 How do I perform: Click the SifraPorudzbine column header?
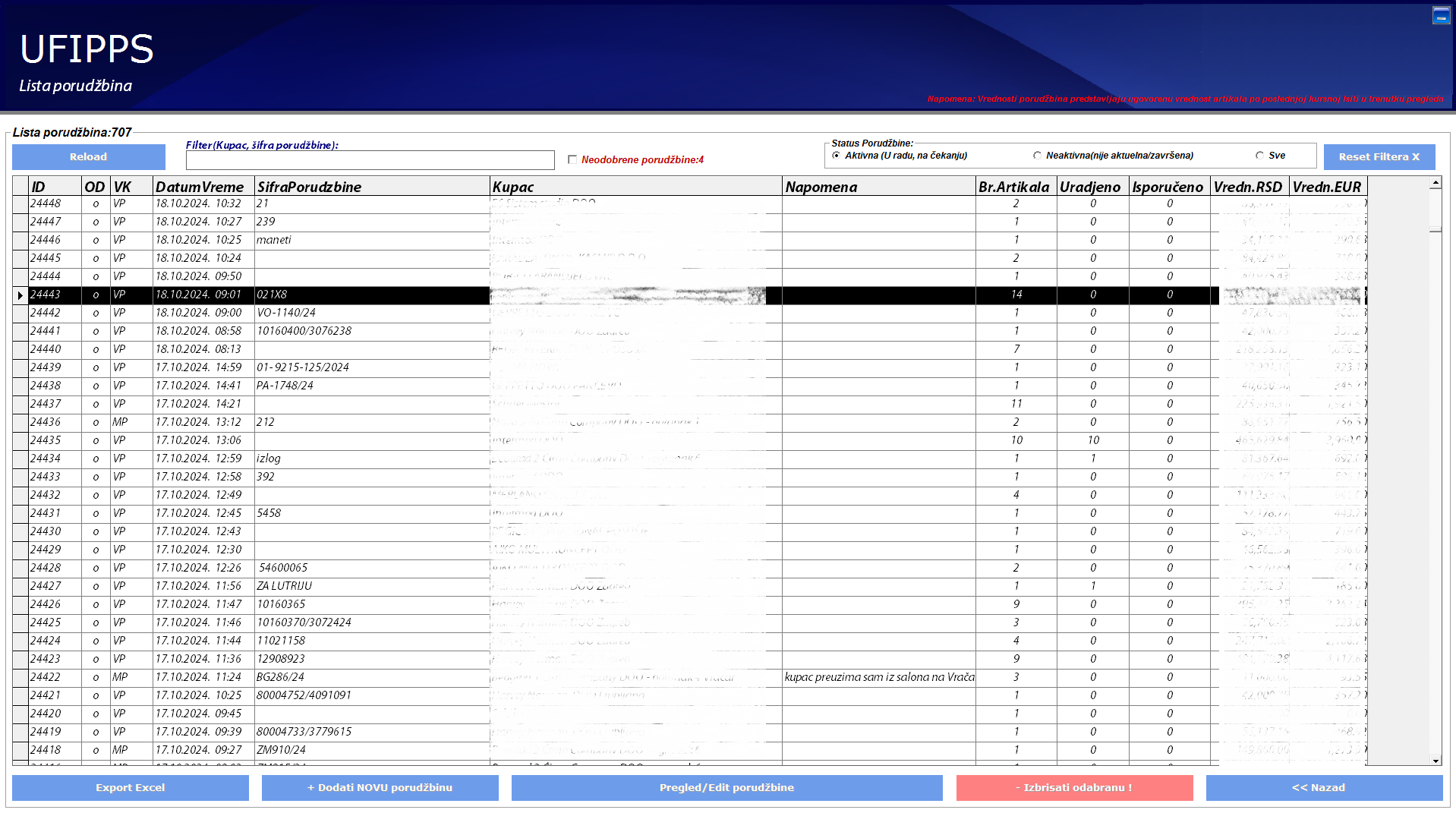[x=372, y=187]
